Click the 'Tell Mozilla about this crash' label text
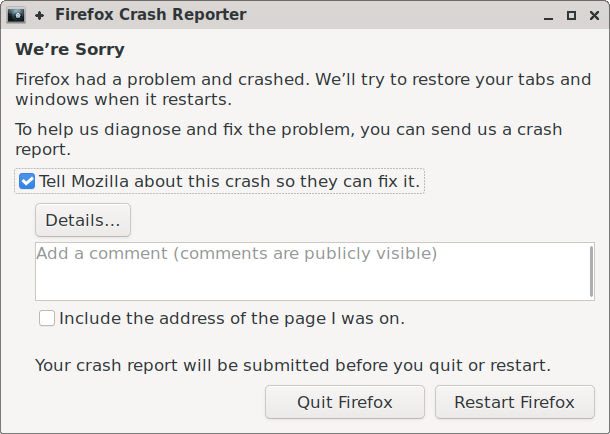610x434 pixels. tap(180, 181)
